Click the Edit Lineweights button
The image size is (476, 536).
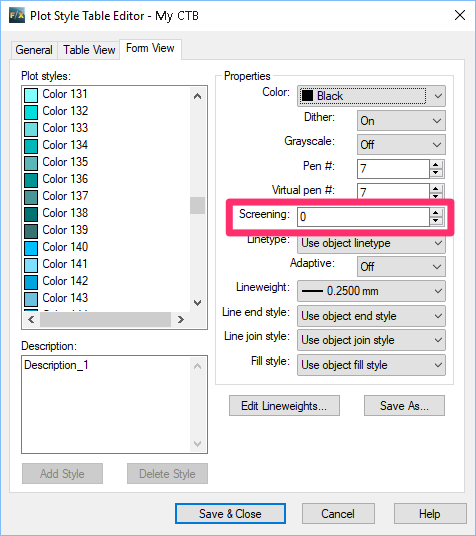click(284, 406)
